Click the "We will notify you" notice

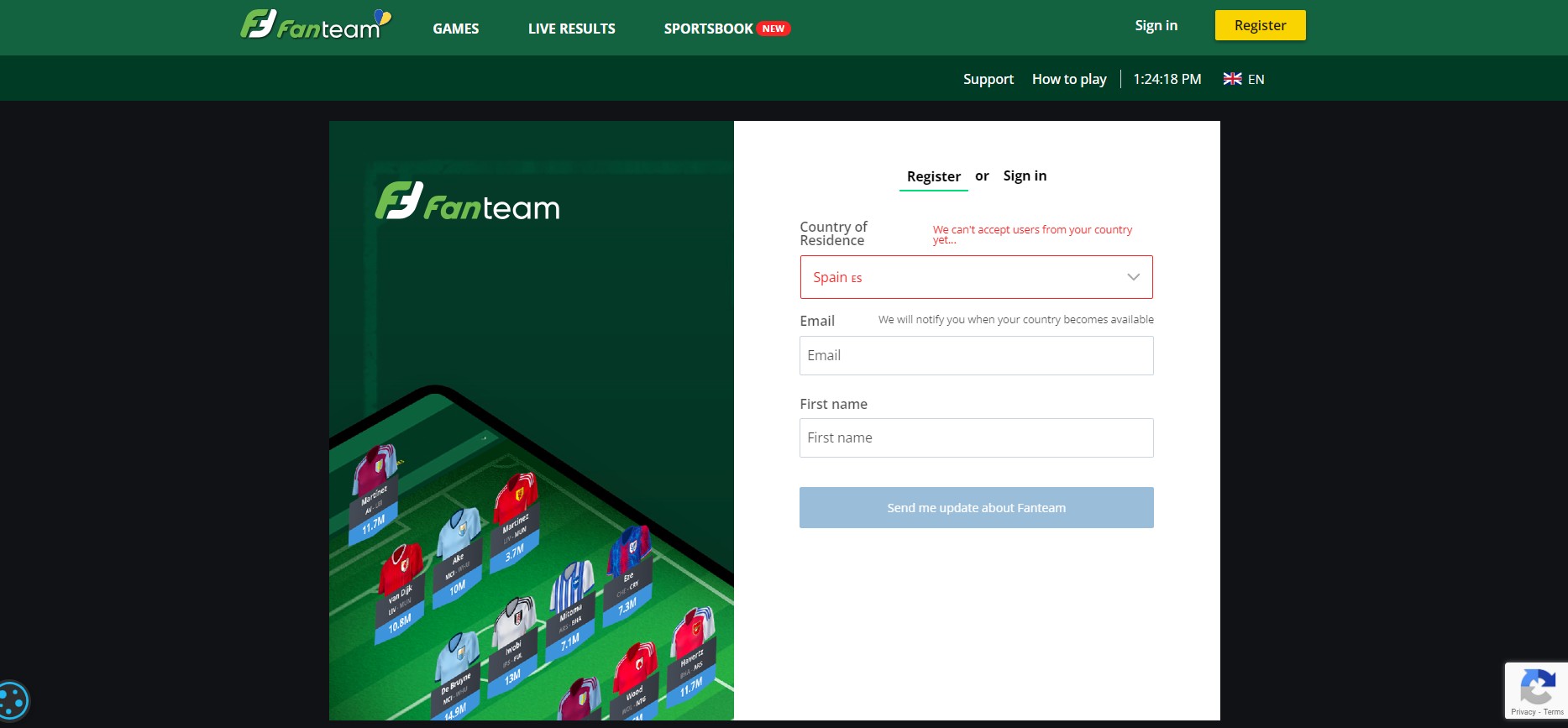pyautogui.click(x=1016, y=320)
